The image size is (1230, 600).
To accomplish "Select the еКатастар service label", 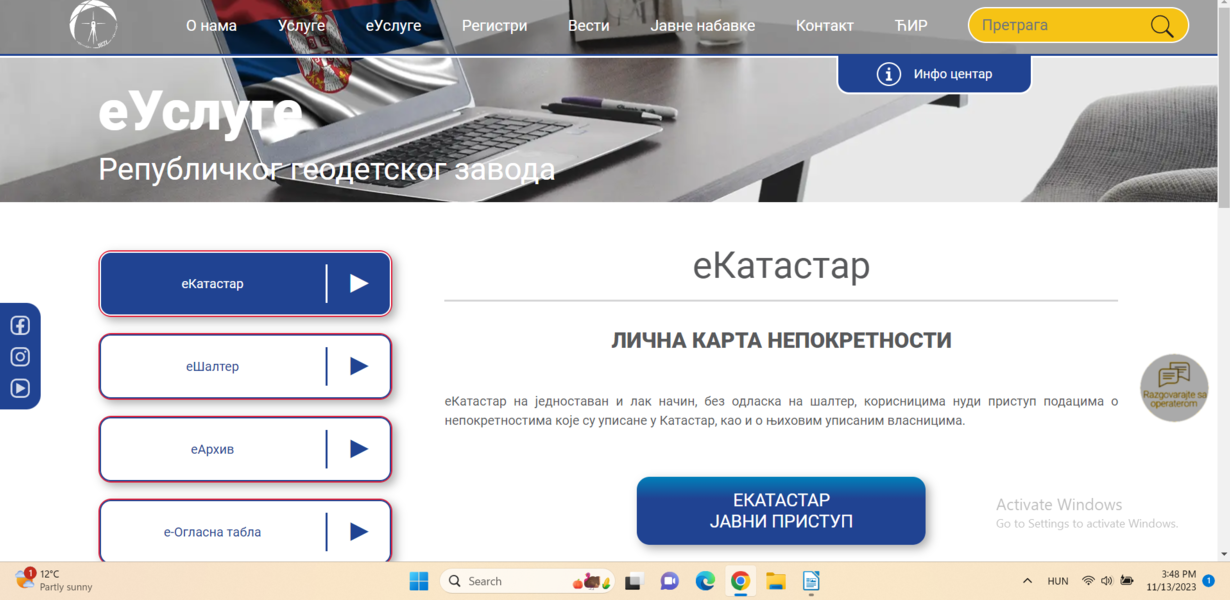I will 212,284.
